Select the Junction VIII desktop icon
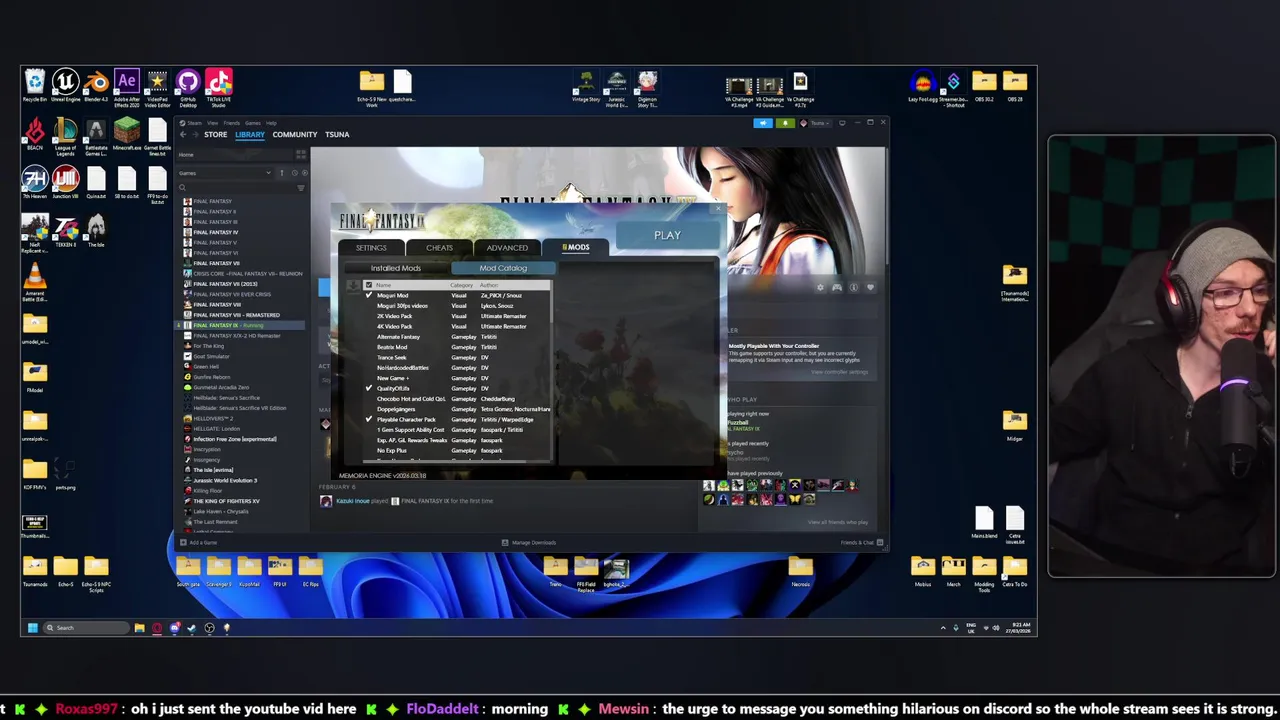The width and height of the screenshot is (1280, 720). pos(65,180)
